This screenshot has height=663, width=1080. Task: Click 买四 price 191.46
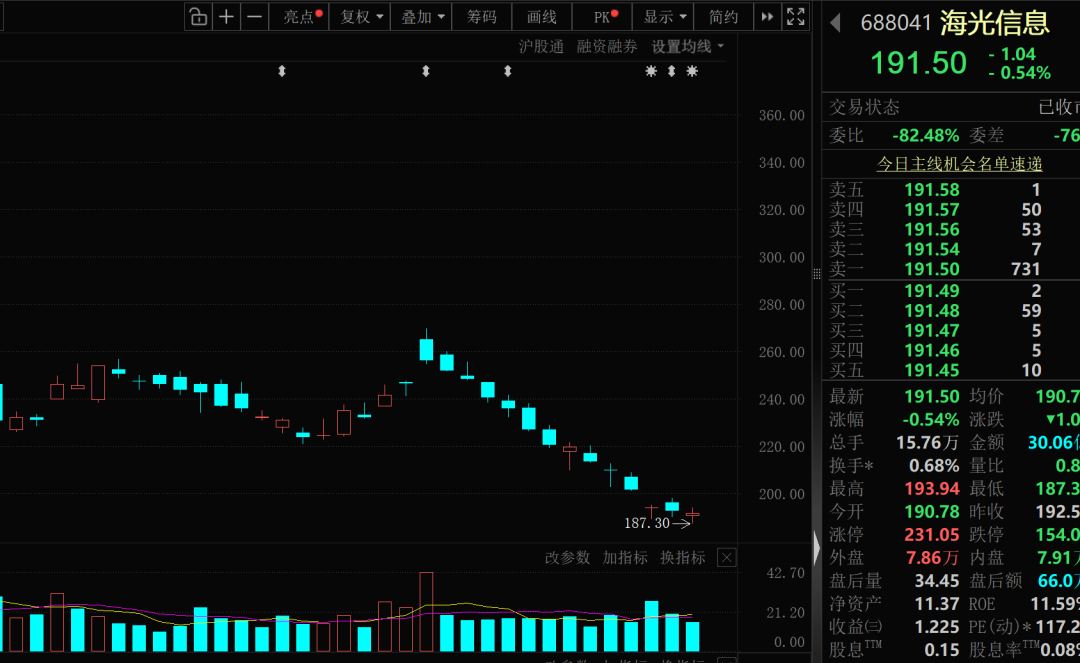tap(931, 351)
